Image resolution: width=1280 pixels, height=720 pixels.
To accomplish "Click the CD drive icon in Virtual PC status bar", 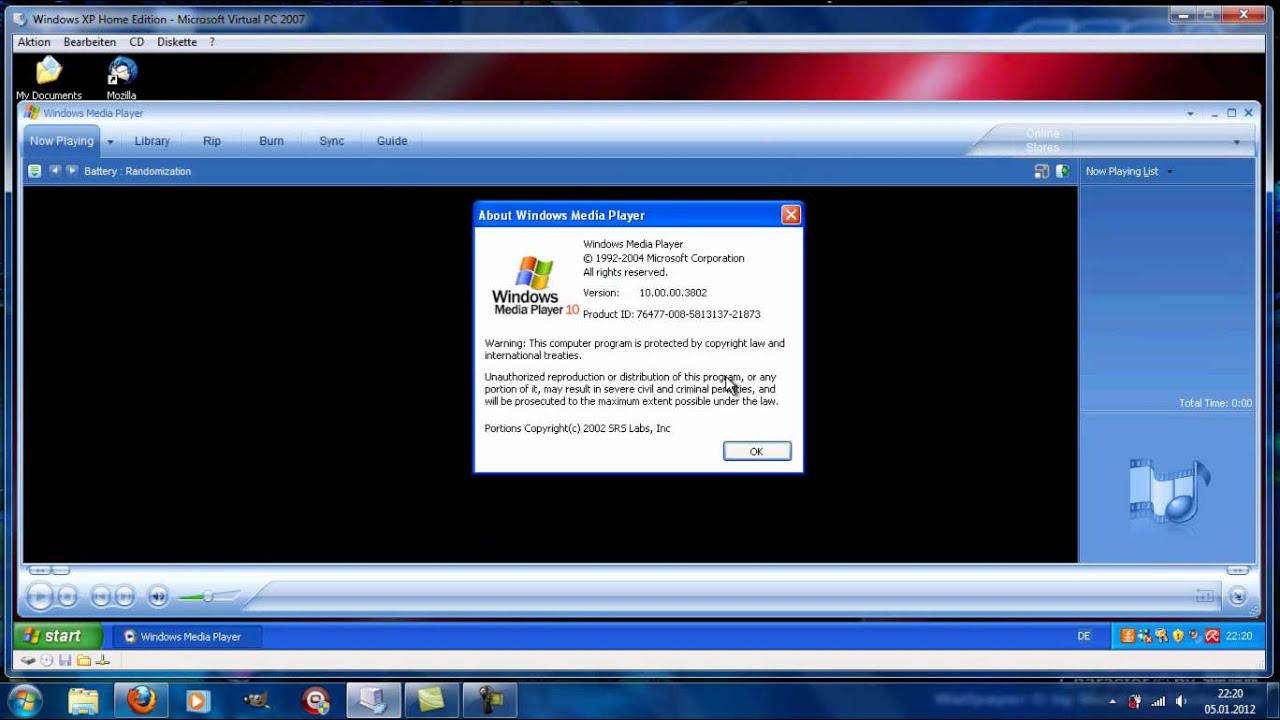I will click(47, 661).
